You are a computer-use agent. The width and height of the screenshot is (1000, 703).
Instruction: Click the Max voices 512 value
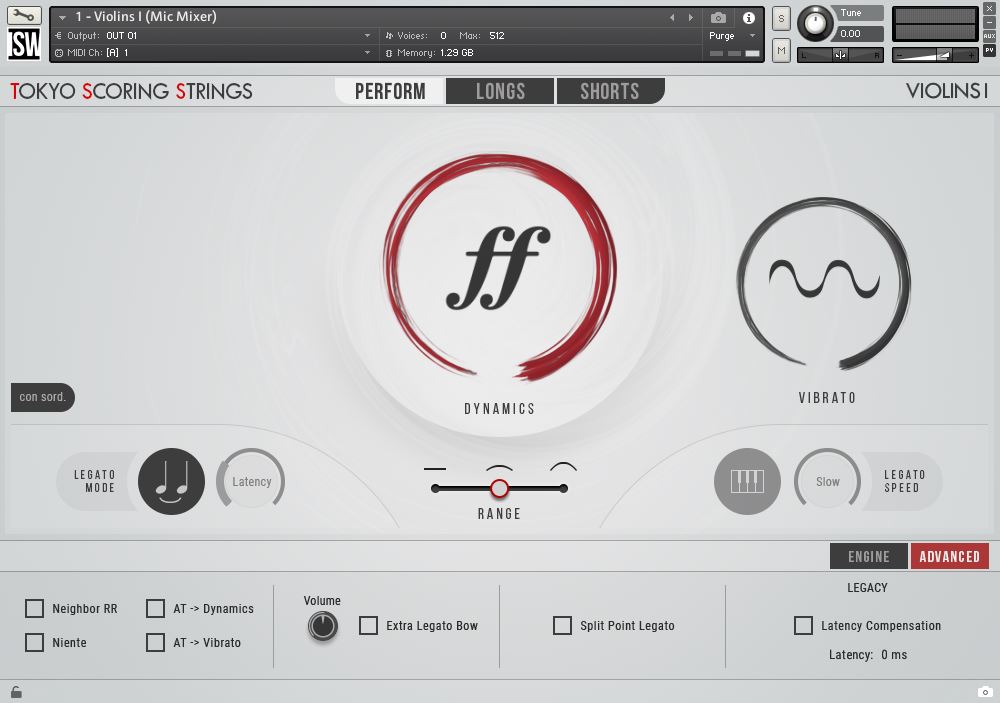[x=497, y=36]
